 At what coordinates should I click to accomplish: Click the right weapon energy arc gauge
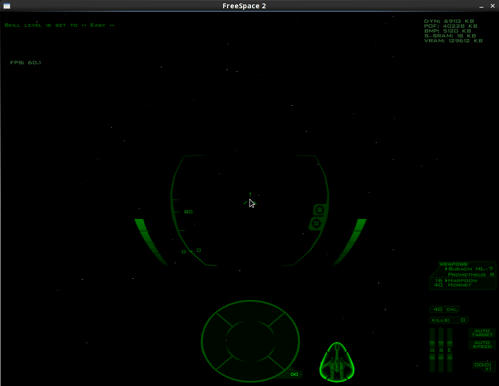350,241
